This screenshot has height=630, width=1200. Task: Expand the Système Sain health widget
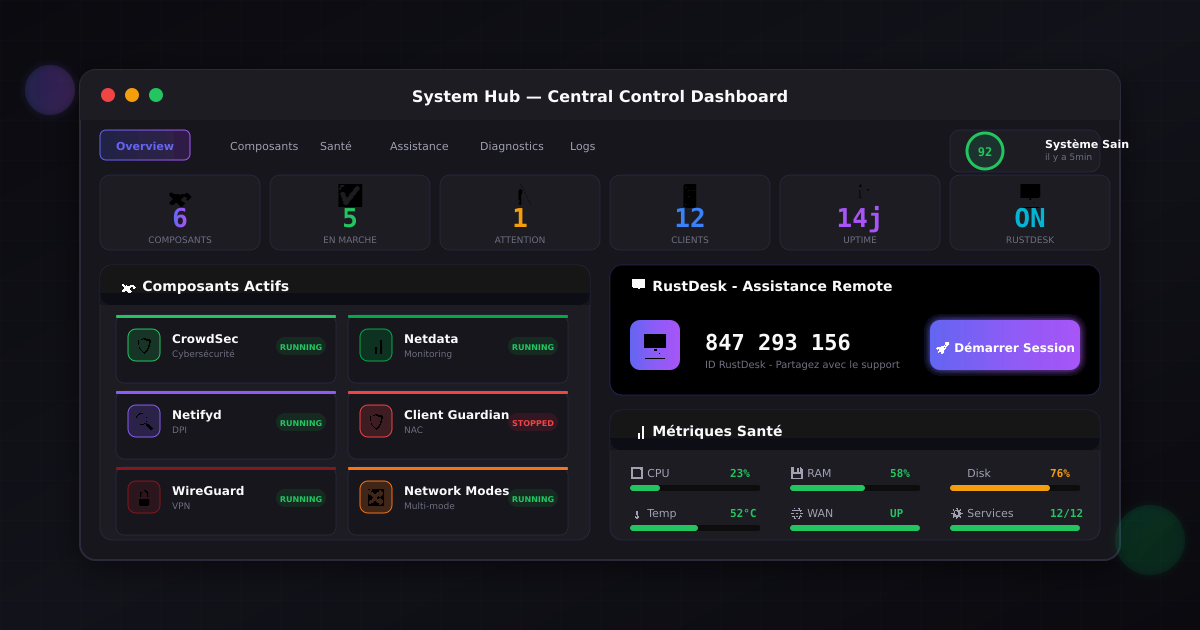coord(1027,150)
